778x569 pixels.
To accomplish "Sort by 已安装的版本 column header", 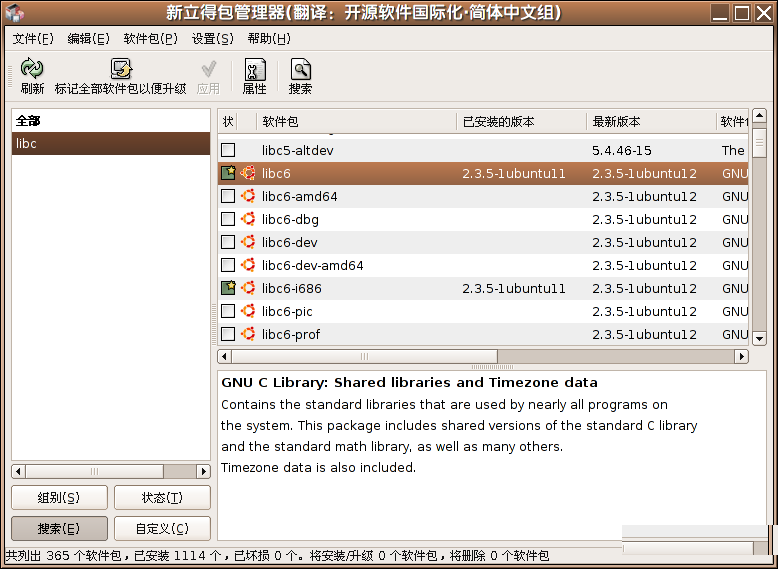I will point(521,122).
